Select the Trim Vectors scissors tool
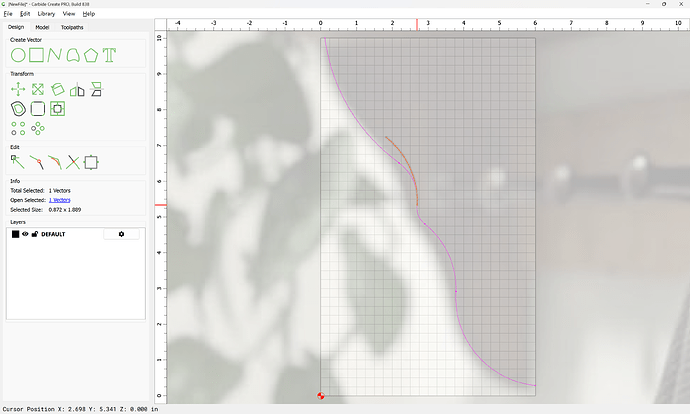 [72, 161]
